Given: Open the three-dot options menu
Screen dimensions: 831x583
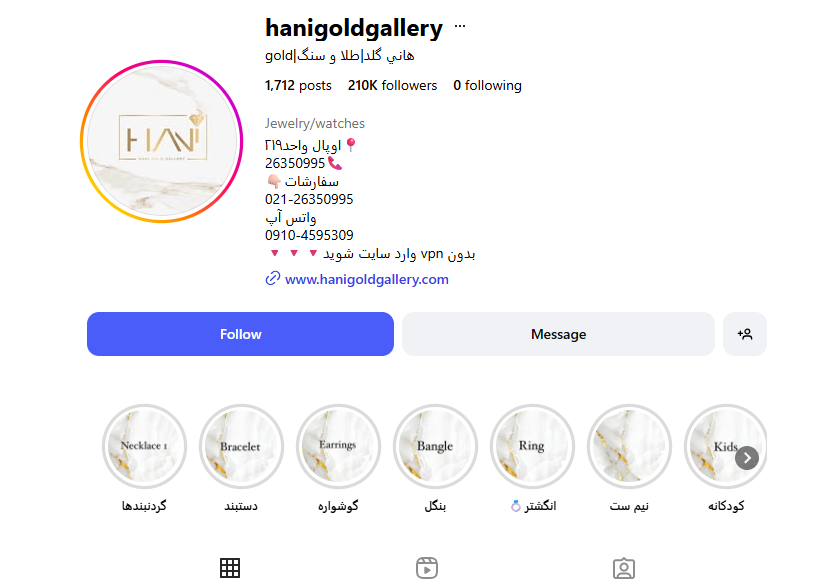Looking at the screenshot, I should [459, 26].
